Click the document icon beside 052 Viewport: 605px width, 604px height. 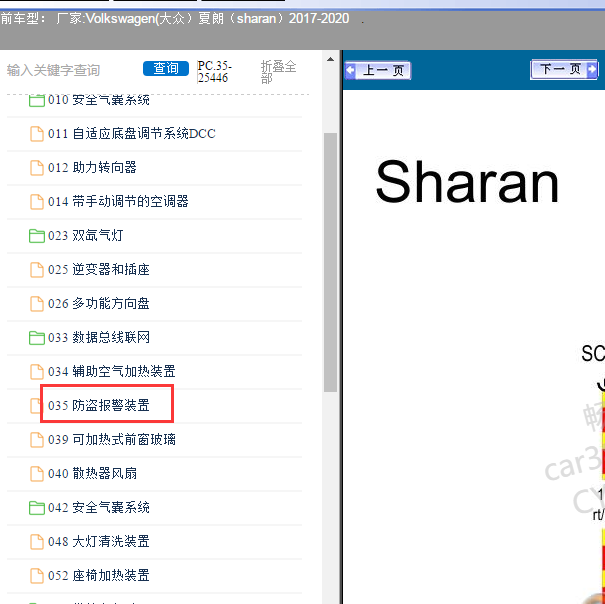click(37, 575)
